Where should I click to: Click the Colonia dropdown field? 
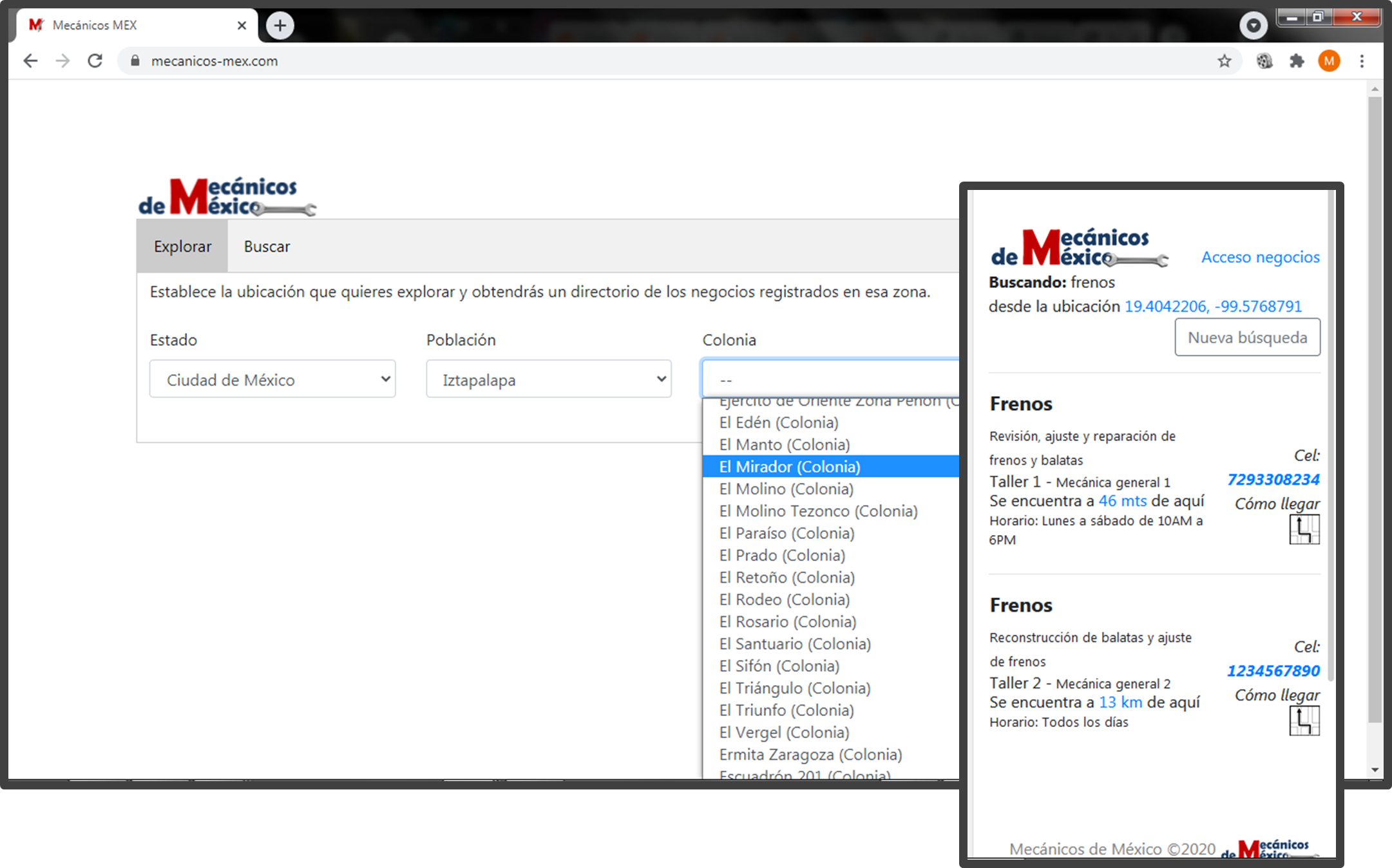tap(830, 379)
